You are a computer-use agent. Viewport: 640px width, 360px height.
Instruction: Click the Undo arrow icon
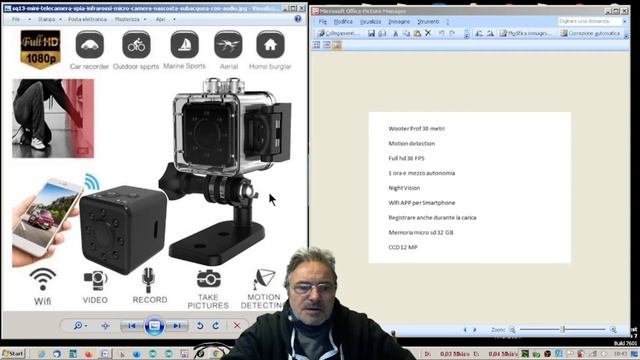coord(441,33)
